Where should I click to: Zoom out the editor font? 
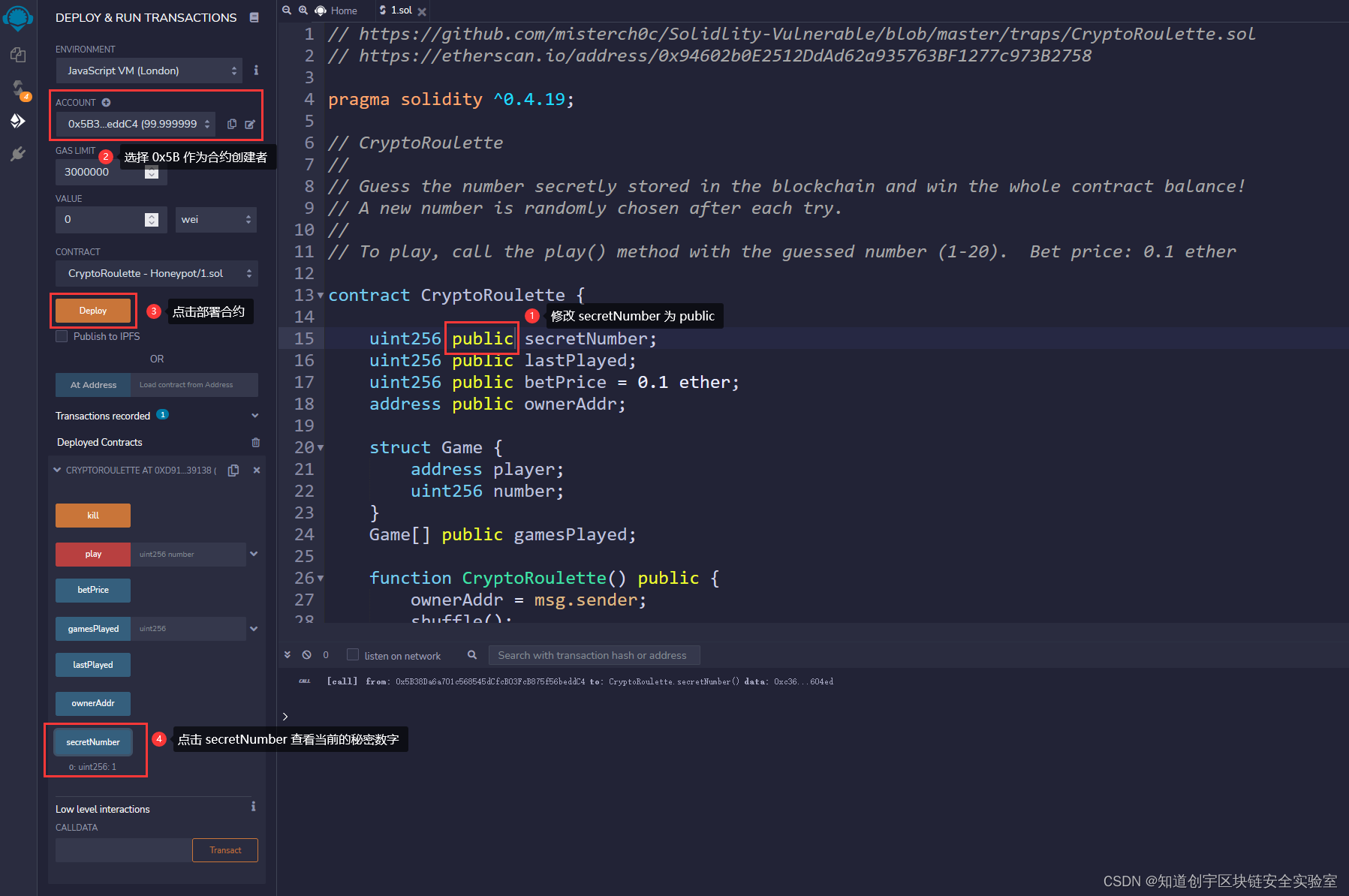(x=287, y=11)
